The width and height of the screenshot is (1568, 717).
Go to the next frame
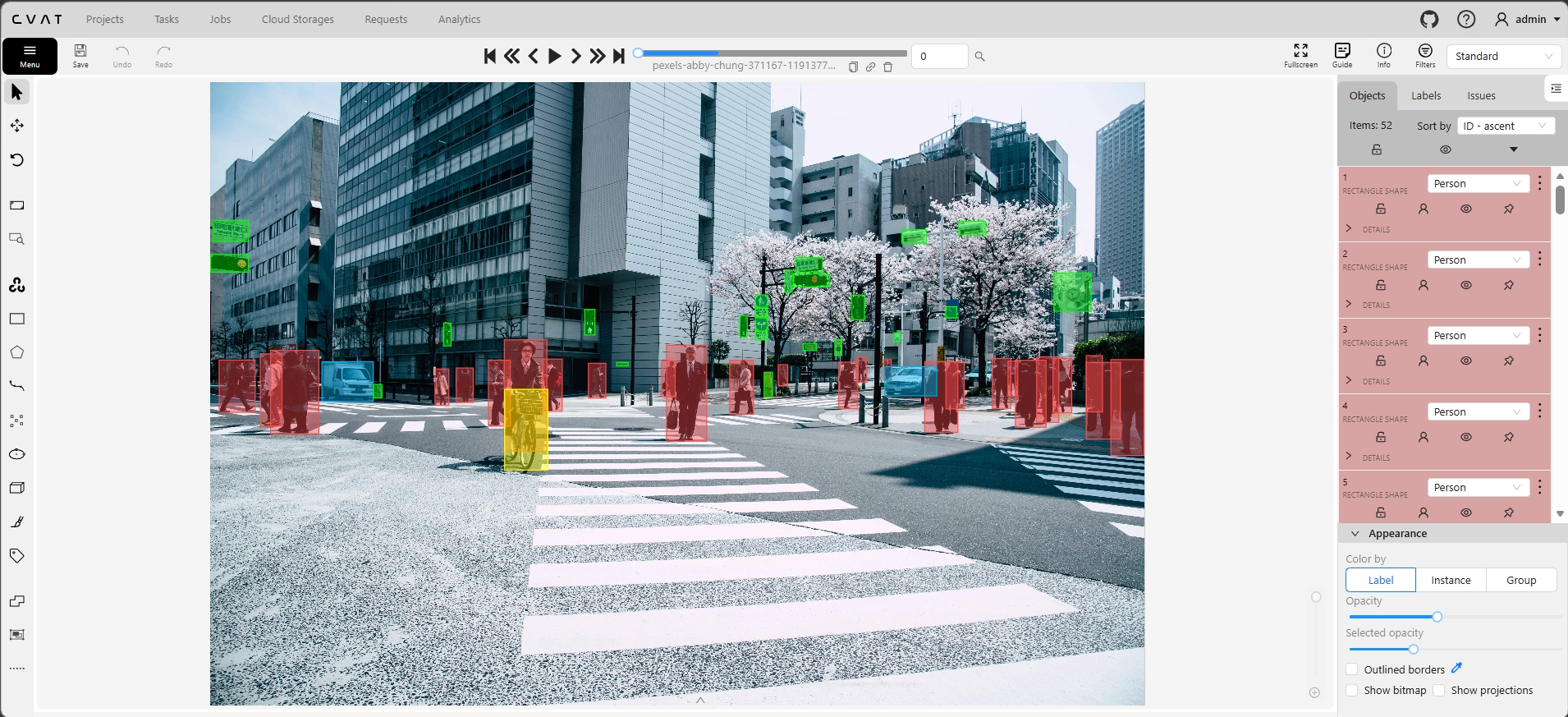[x=576, y=56]
